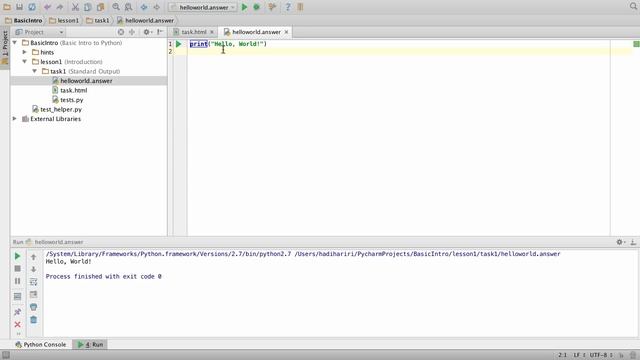Image resolution: width=640 pixels, height=360 pixels.
Task: Close the helloworld.answer tab
Action: click(287, 32)
